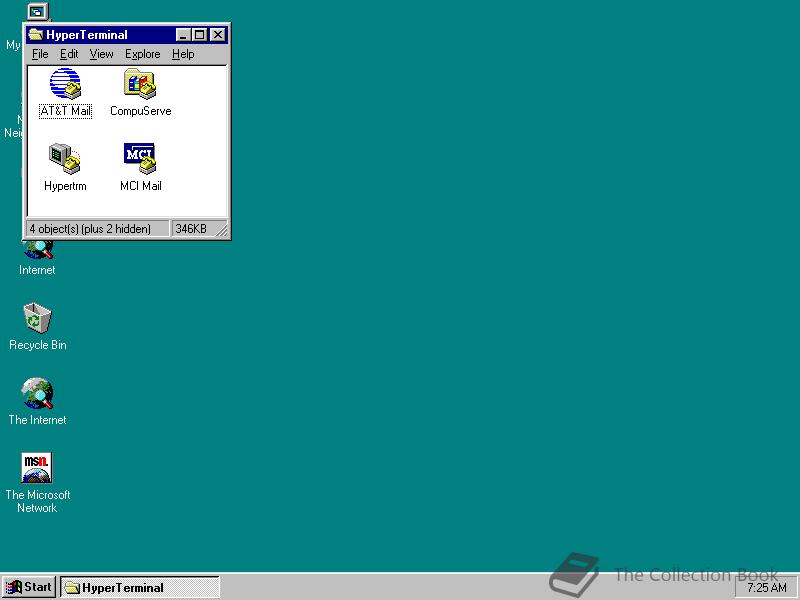
Task: Click the Start button
Action: click(29, 587)
